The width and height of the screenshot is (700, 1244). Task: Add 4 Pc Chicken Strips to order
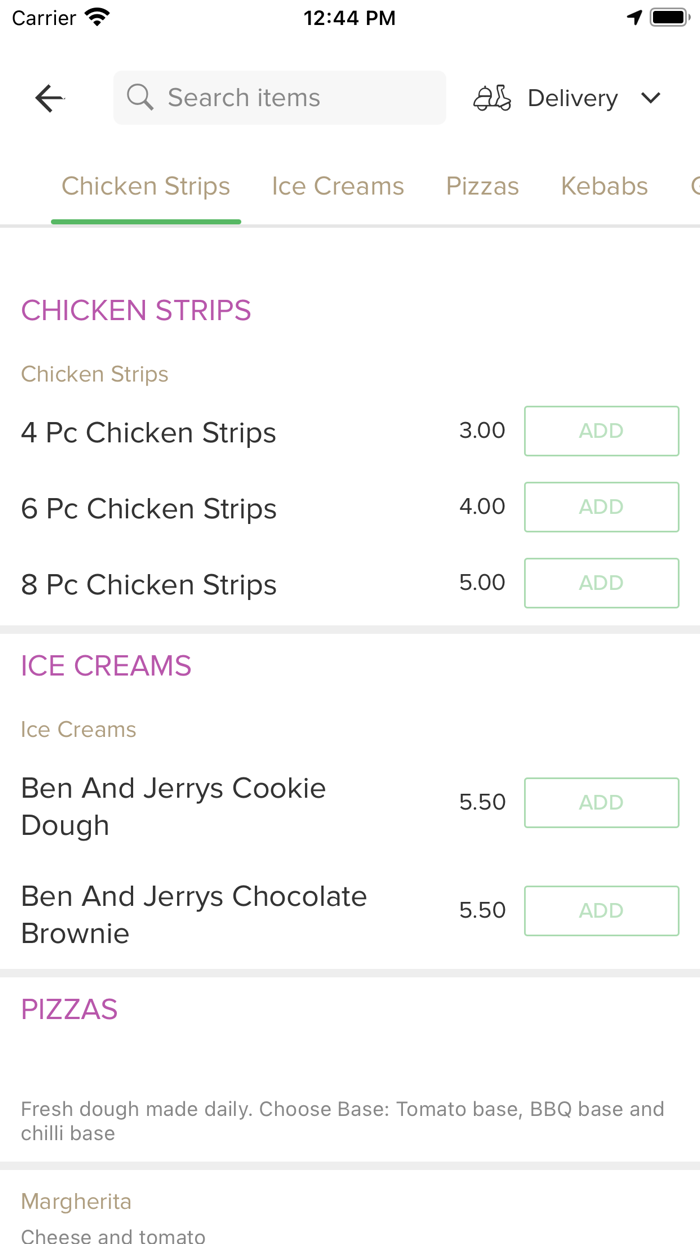pyautogui.click(x=601, y=431)
